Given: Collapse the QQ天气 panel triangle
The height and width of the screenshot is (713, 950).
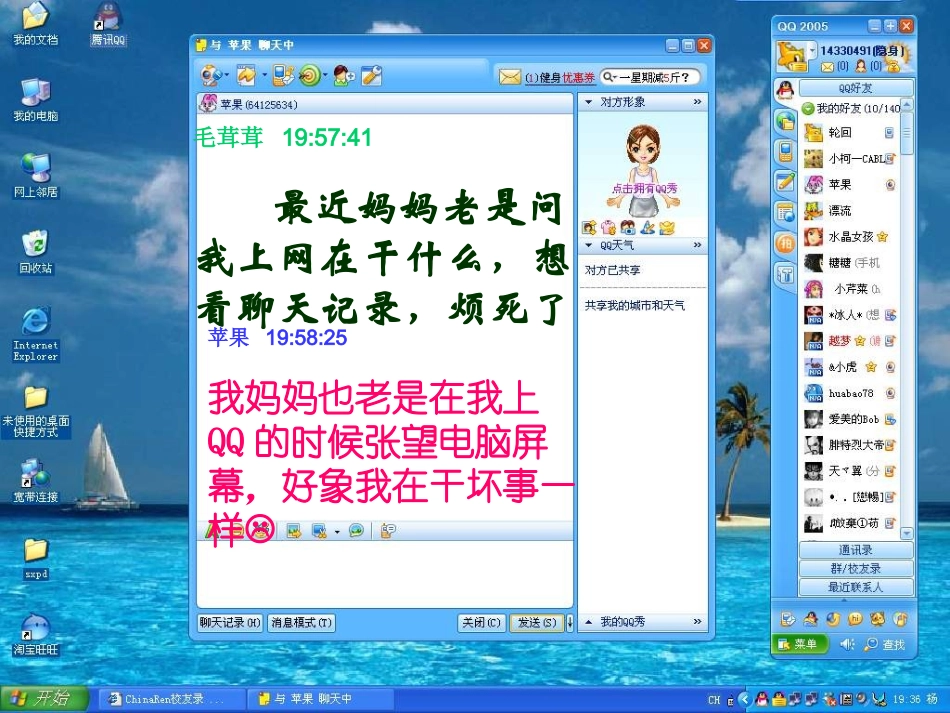Looking at the screenshot, I should [588, 245].
